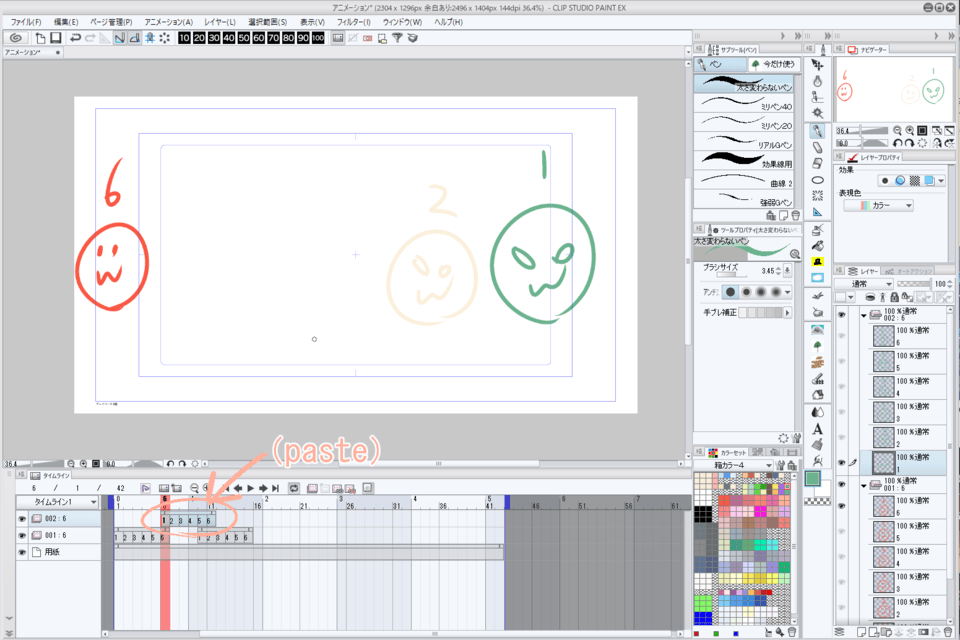This screenshot has height=640, width=960.
Task: Toggle eye icon of top 002 : 6 layer folder
Action: pyautogui.click(x=841, y=314)
